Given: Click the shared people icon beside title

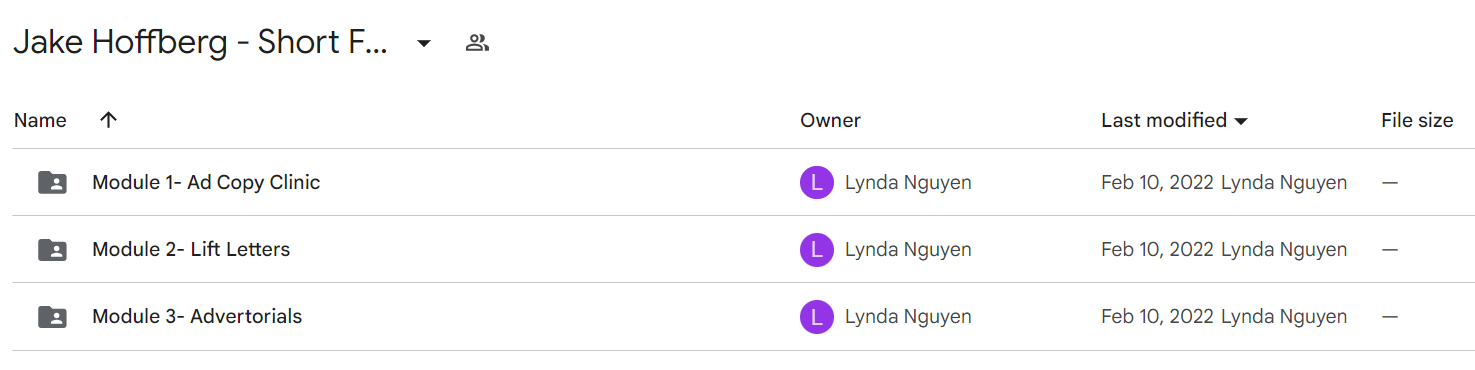Looking at the screenshot, I should 477,43.
